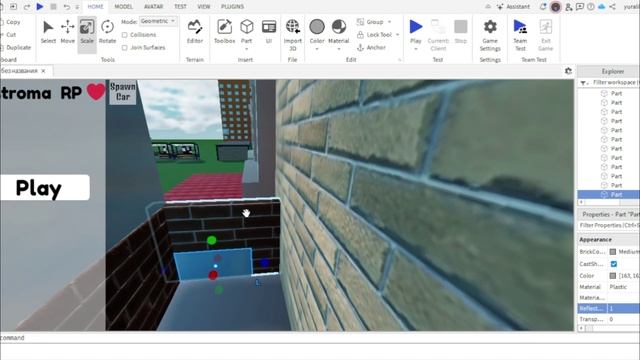Switch to the TEST tab
The height and width of the screenshot is (360, 640).
[180, 7]
